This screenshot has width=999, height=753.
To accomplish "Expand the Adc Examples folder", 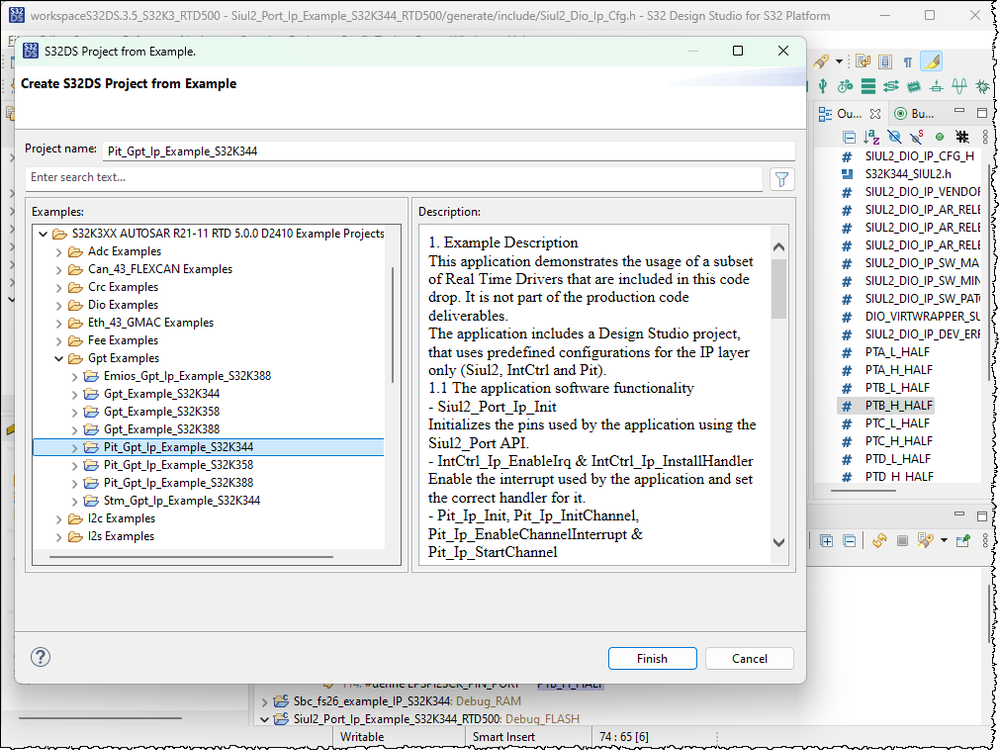I will [58, 251].
